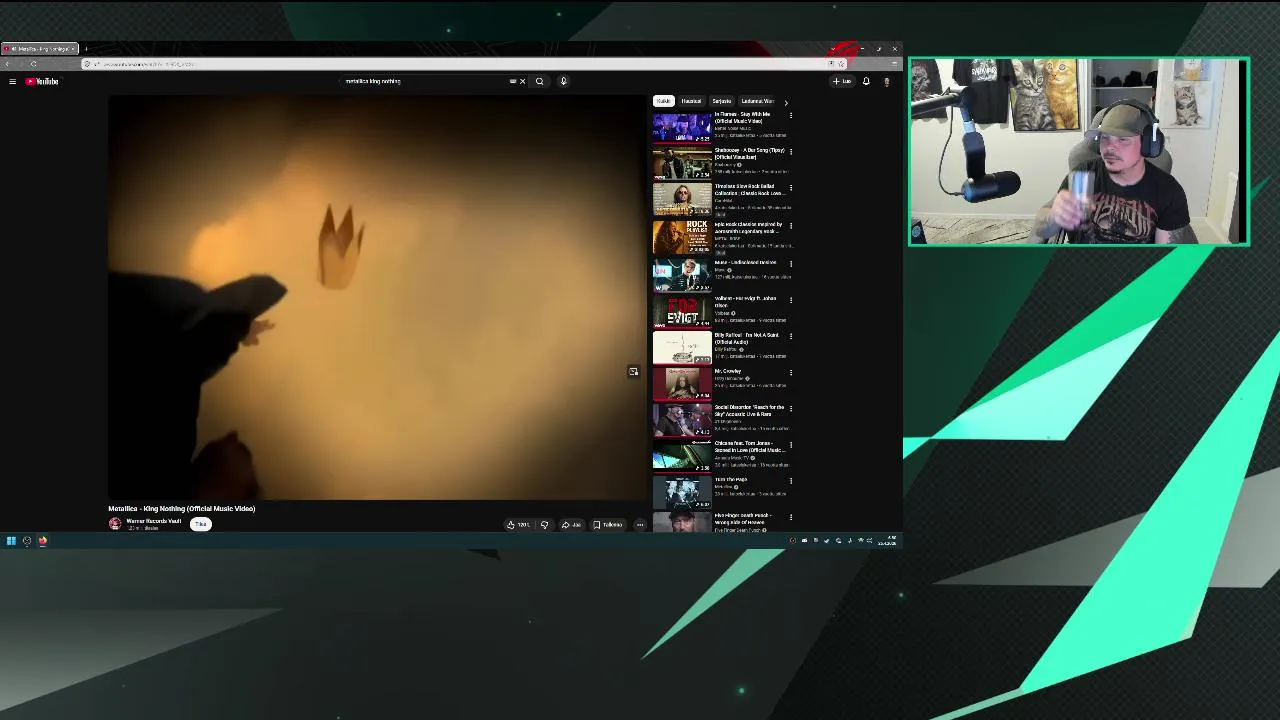
Task: Bookmark the page with the star icon
Action: click(841, 64)
